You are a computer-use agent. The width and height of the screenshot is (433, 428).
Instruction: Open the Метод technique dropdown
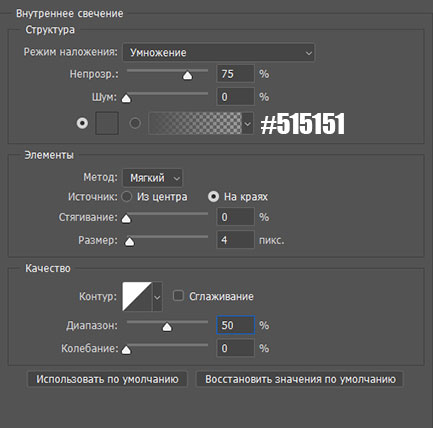click(153, 178)
